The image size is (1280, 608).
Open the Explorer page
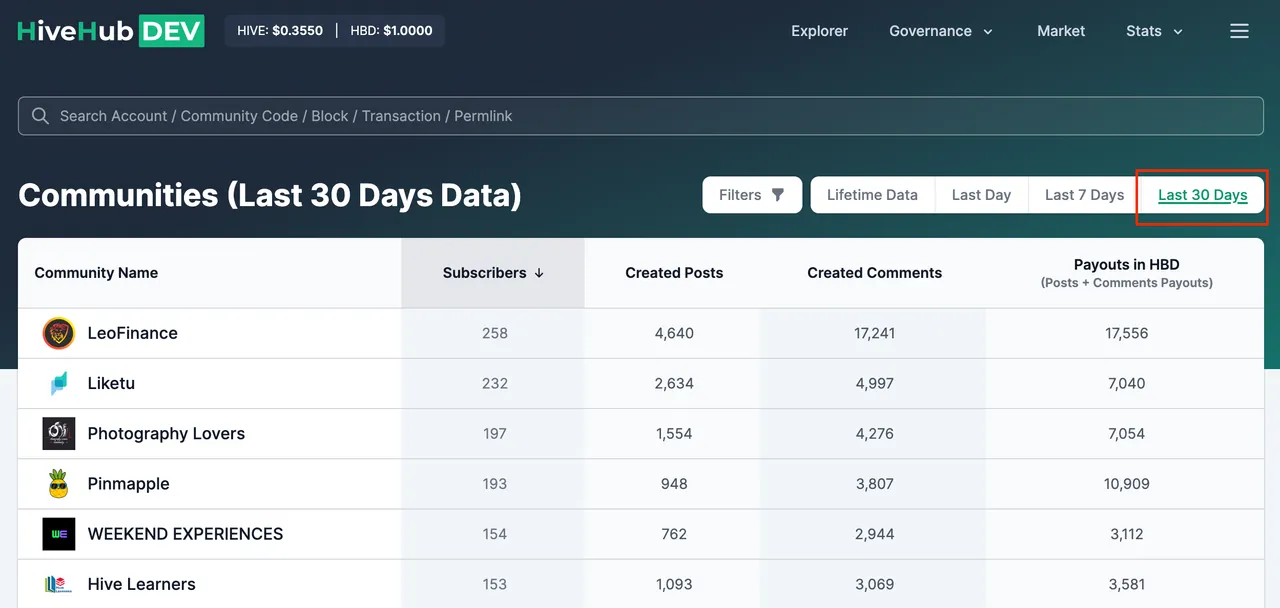pyautogui.click(x=819, y=31)
